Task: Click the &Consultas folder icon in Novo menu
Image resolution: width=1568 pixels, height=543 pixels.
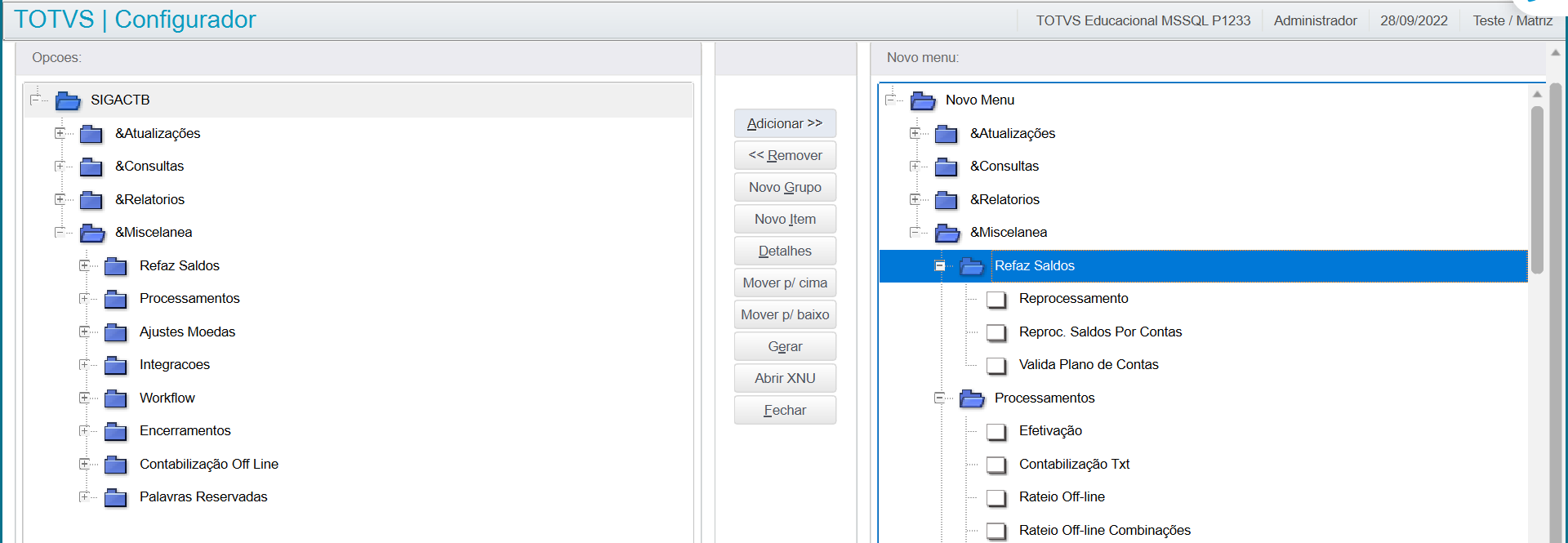Action: pyautogui.click(x=947, y=167)
